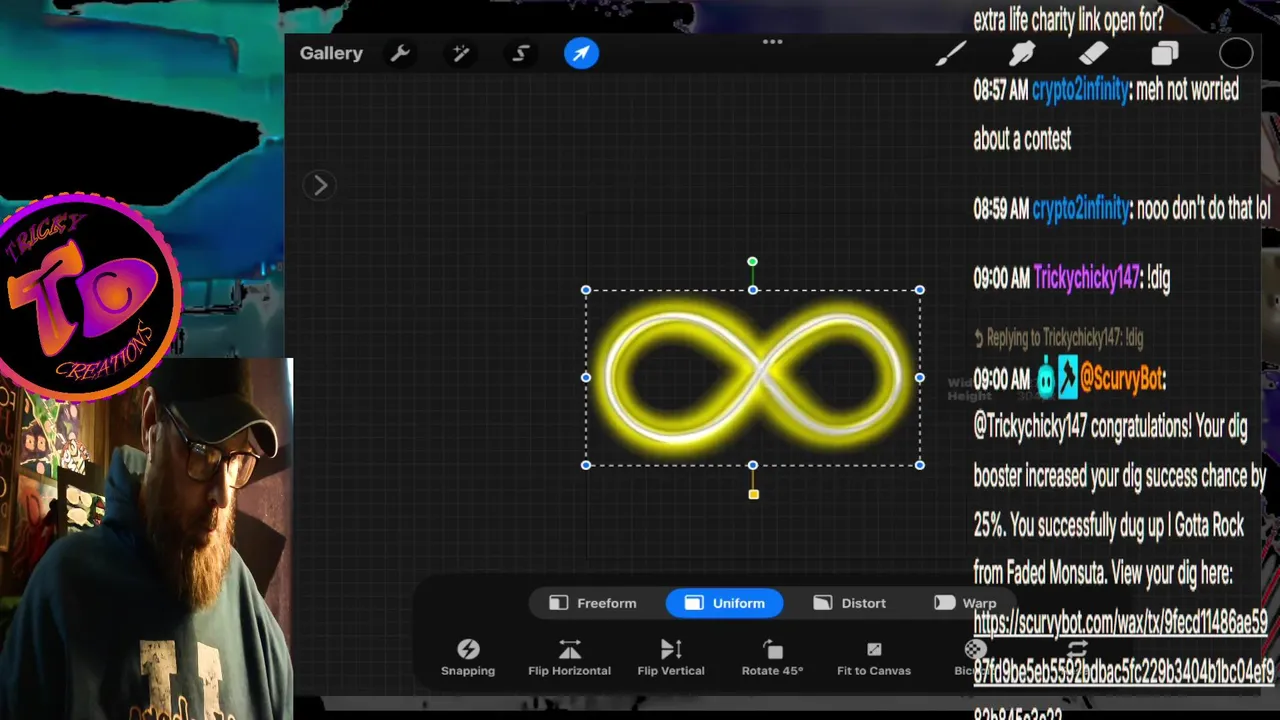Flip the infinity symbol horizontally
Image resolution: width=1280 pixels, height=720 pixels.
(x=569, y=658)
